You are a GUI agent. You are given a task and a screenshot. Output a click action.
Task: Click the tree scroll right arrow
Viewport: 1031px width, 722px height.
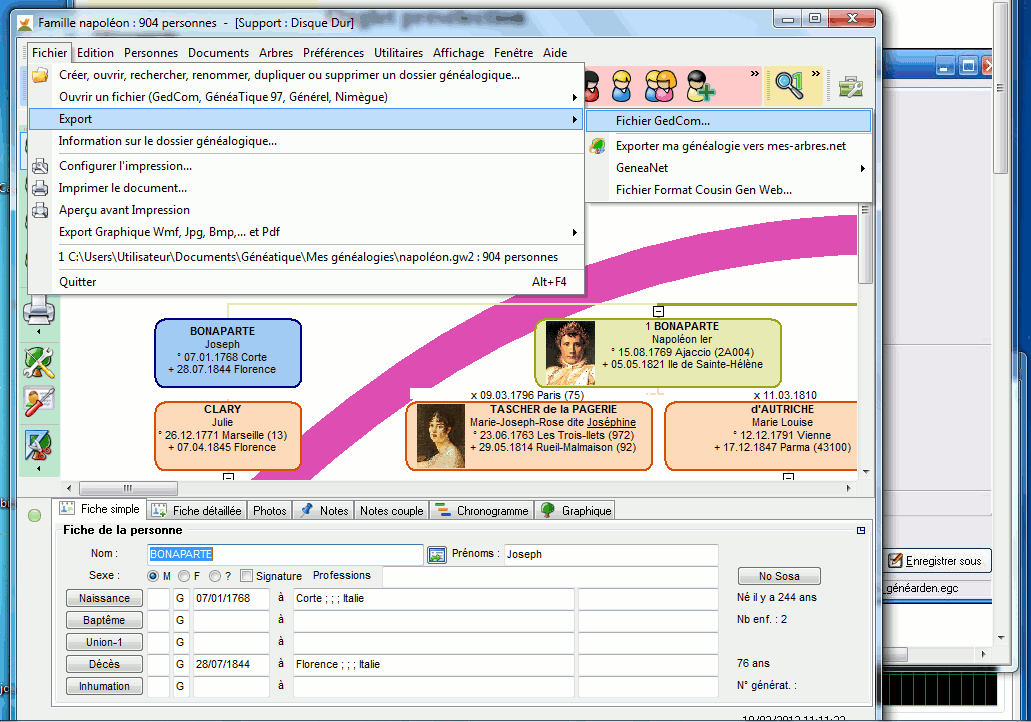[848, 489]
